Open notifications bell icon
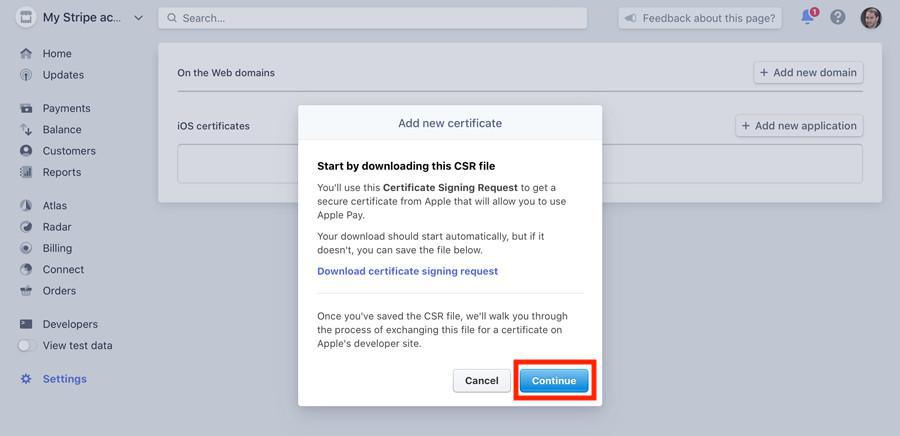 [808, 18]
